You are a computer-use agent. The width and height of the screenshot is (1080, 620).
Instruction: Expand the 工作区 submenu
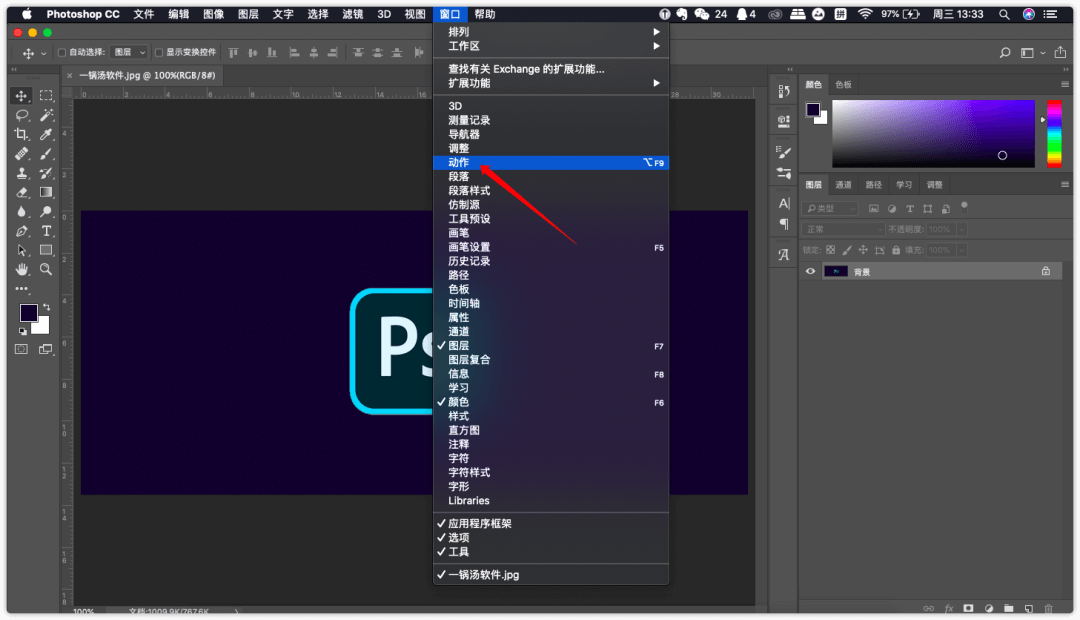(550, 46)
